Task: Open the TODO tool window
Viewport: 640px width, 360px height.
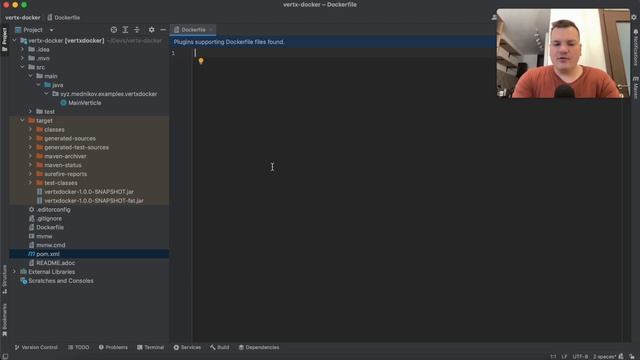Action: pos(78,347)
